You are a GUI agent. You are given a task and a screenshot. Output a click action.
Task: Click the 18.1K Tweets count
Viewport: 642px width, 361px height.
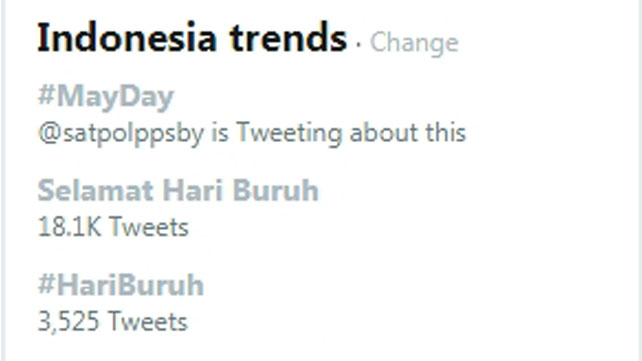pos(113,227)
